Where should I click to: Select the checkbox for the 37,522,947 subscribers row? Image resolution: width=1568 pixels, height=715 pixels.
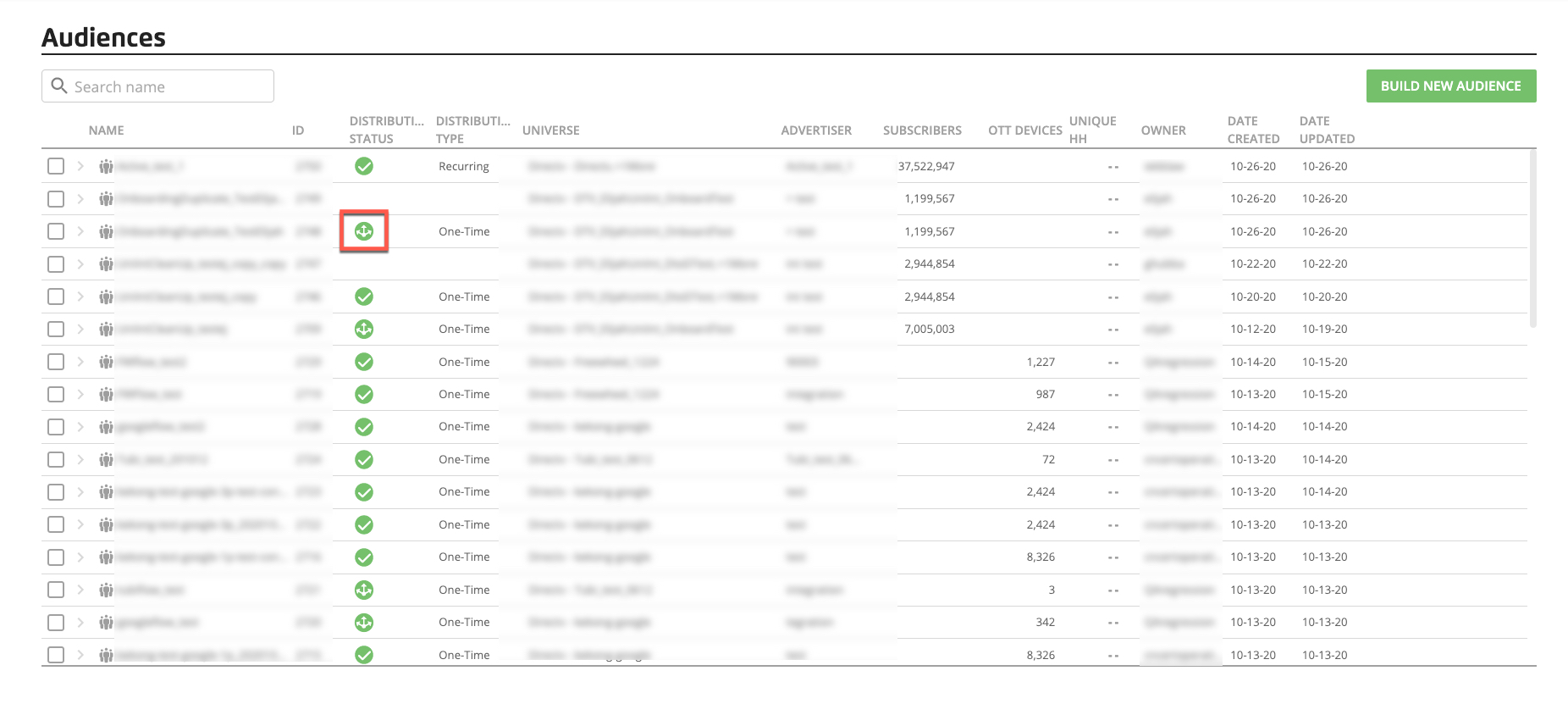(56, 166)
